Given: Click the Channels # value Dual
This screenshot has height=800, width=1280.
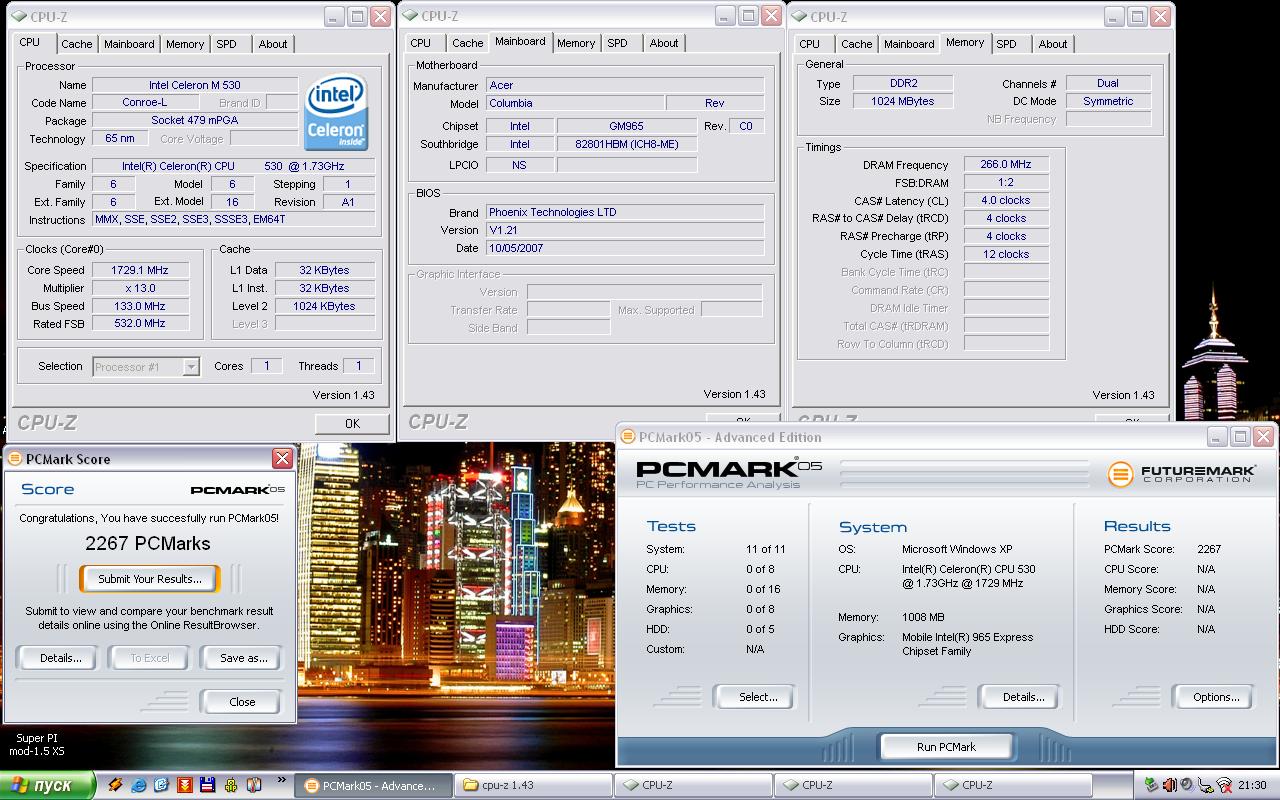Looking at the screenshot, I should [1108, 83].
